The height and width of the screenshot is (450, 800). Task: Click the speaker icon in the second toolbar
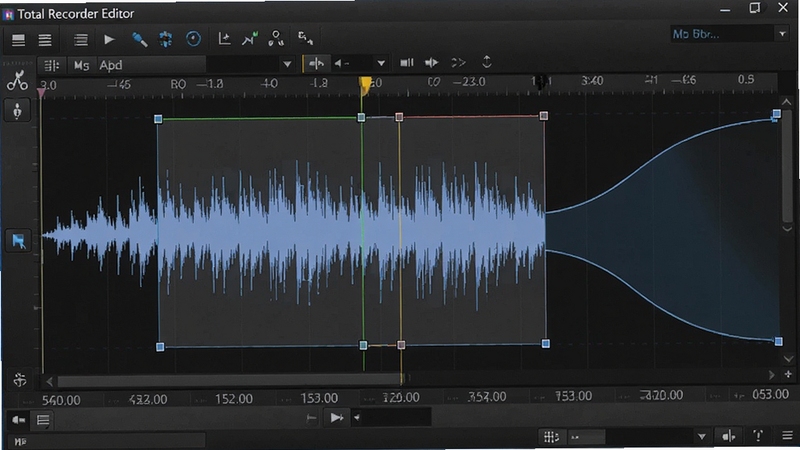pyautogui.click(x=432, y=63)
